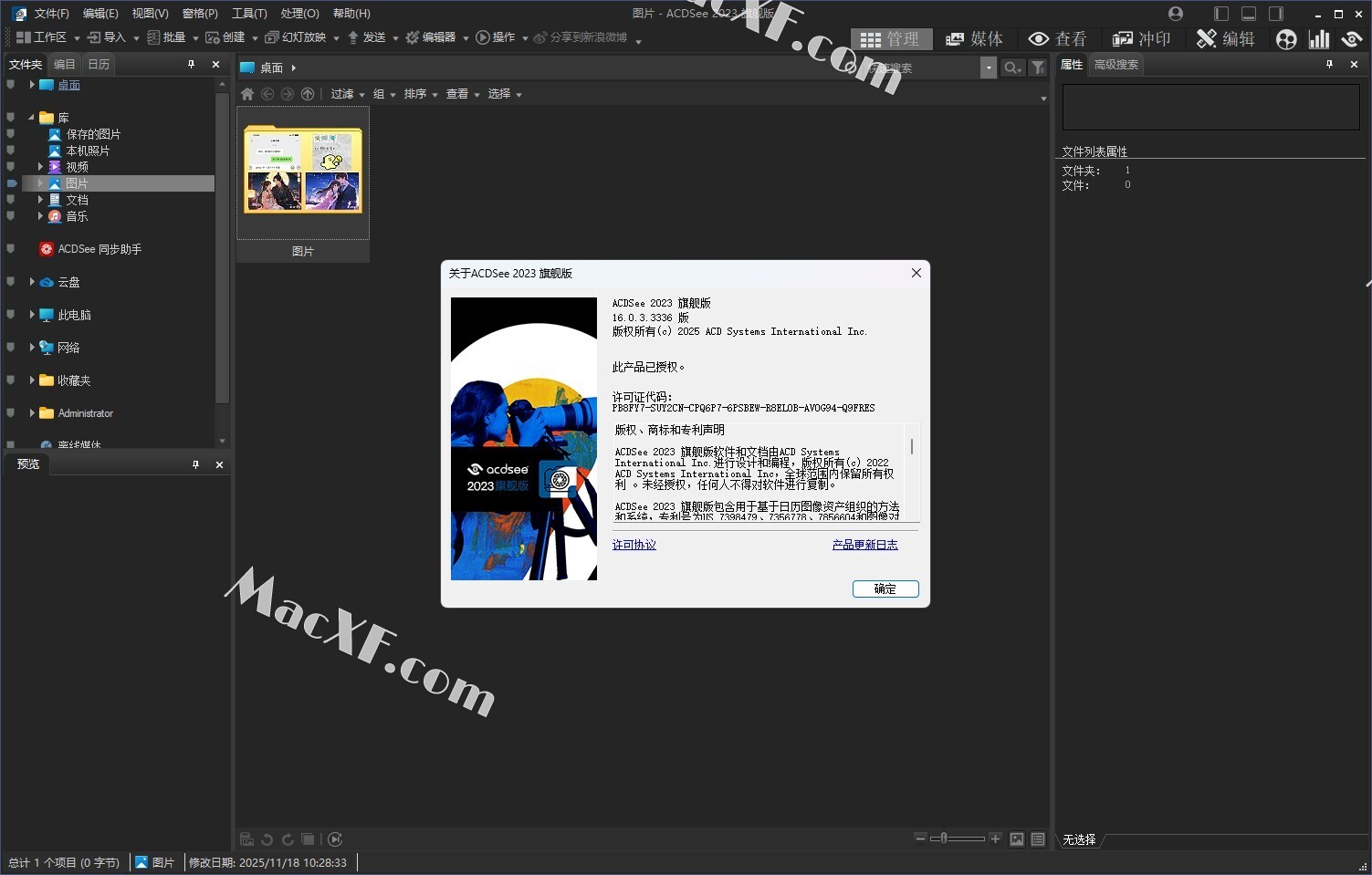The image size is (1372, 875).
Task: Expand the 此电脑 tree node
Action: coord(32,315)
